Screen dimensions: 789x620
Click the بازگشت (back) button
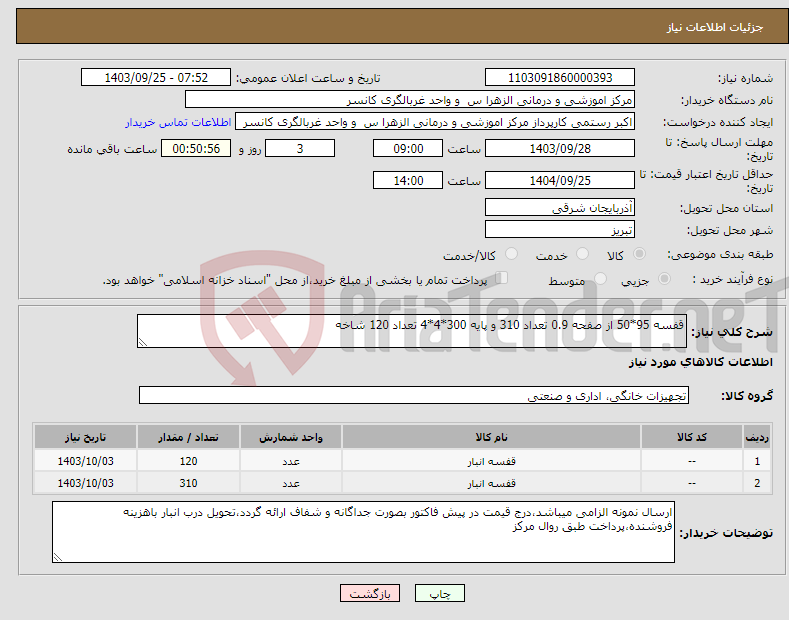point(370,594)
